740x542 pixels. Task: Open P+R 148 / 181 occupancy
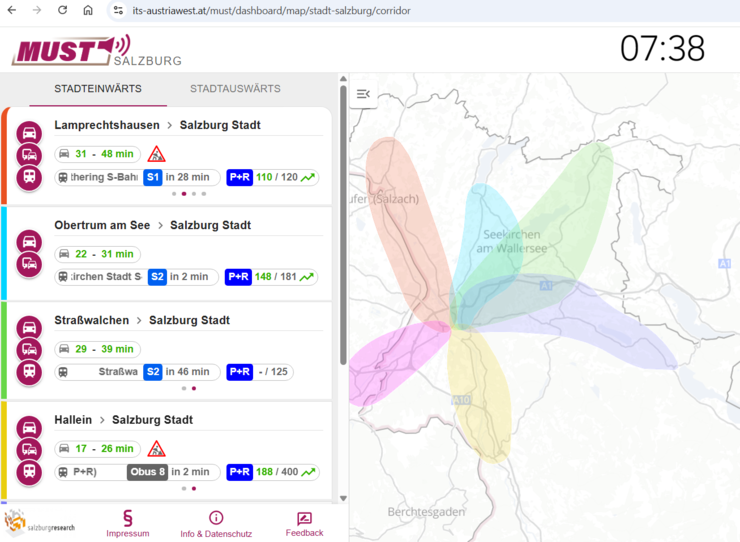point(271,277)
